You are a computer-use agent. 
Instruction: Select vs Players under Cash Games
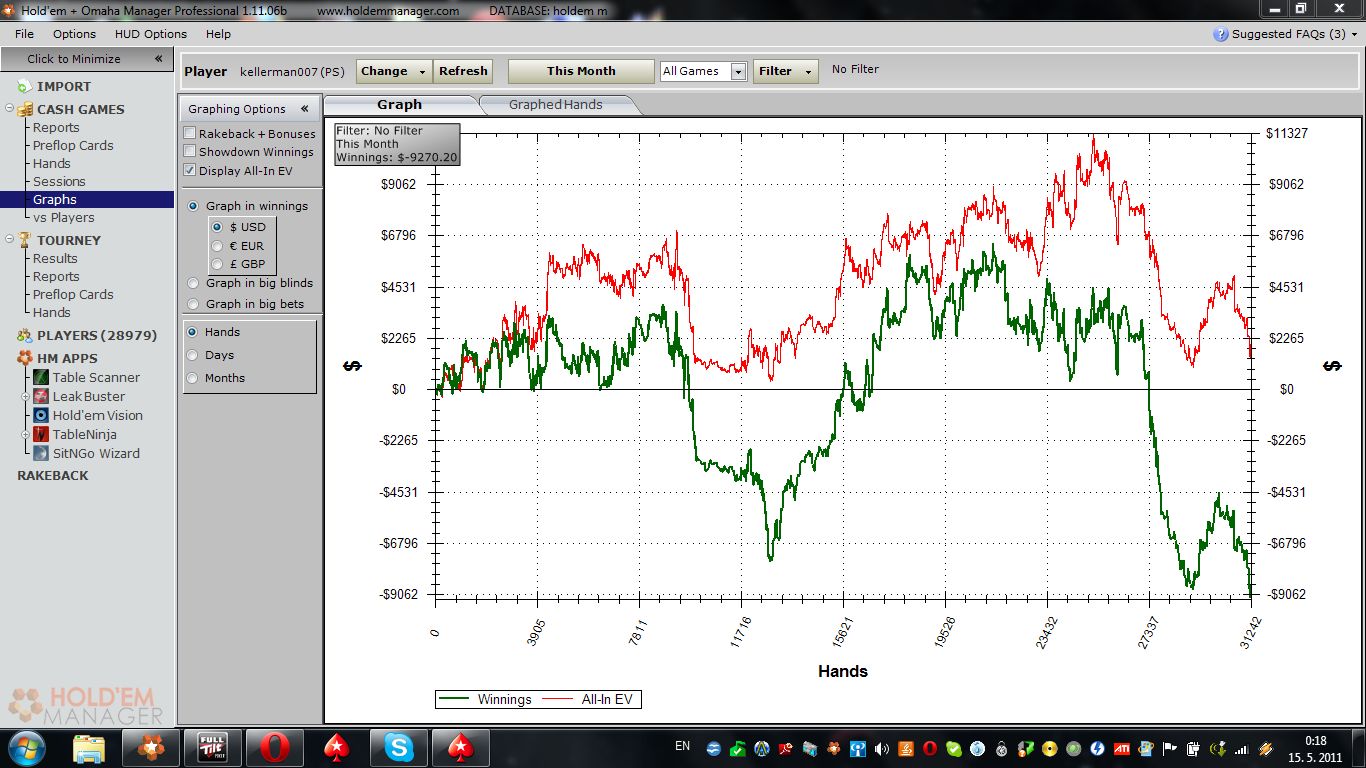(x=63, y=217)
